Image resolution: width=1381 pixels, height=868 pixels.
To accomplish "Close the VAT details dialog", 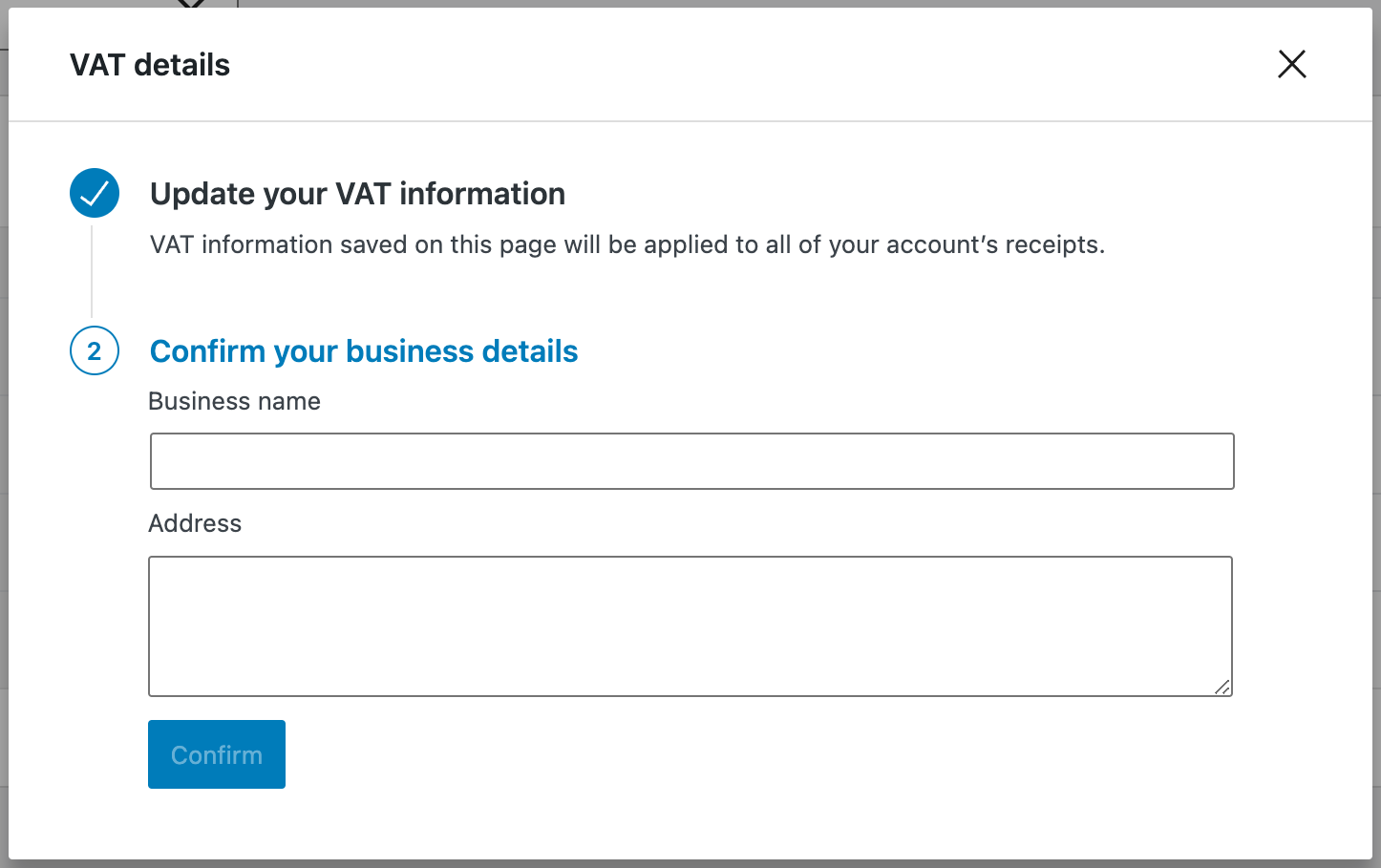I will [x=1291, y=64].
